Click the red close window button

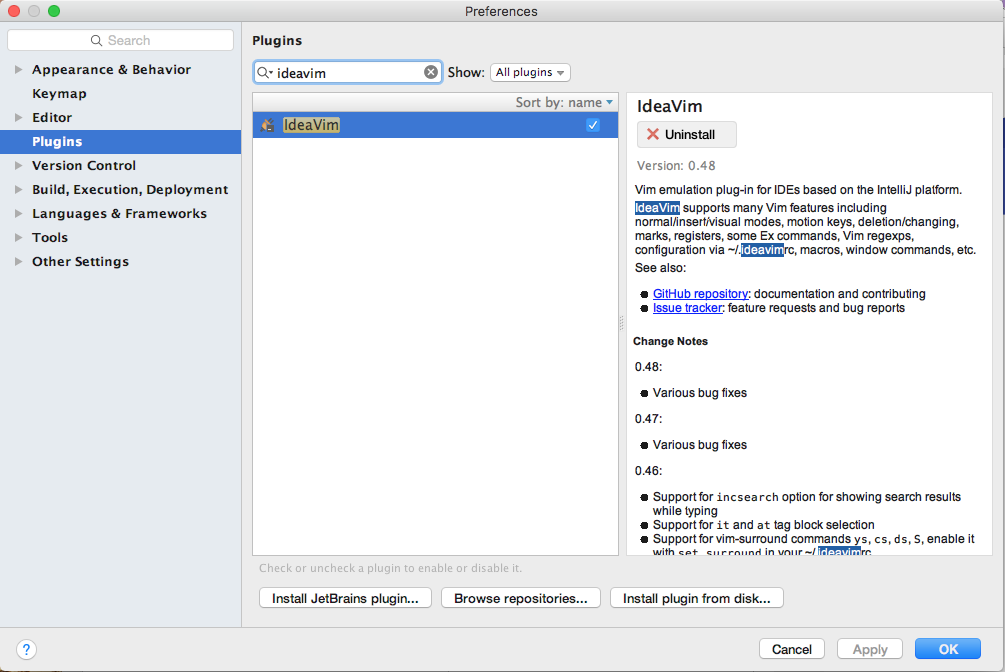[13, 11]
